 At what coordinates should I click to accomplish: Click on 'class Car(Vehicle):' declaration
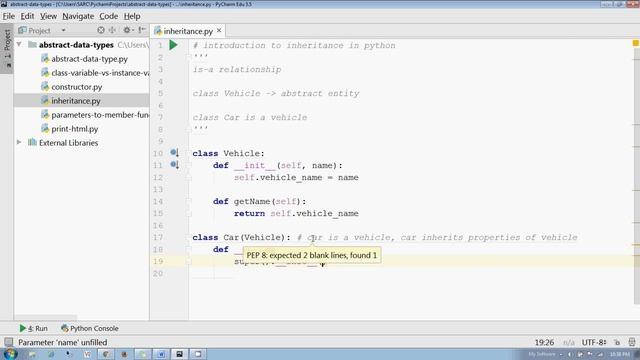[x=241, y=238]
